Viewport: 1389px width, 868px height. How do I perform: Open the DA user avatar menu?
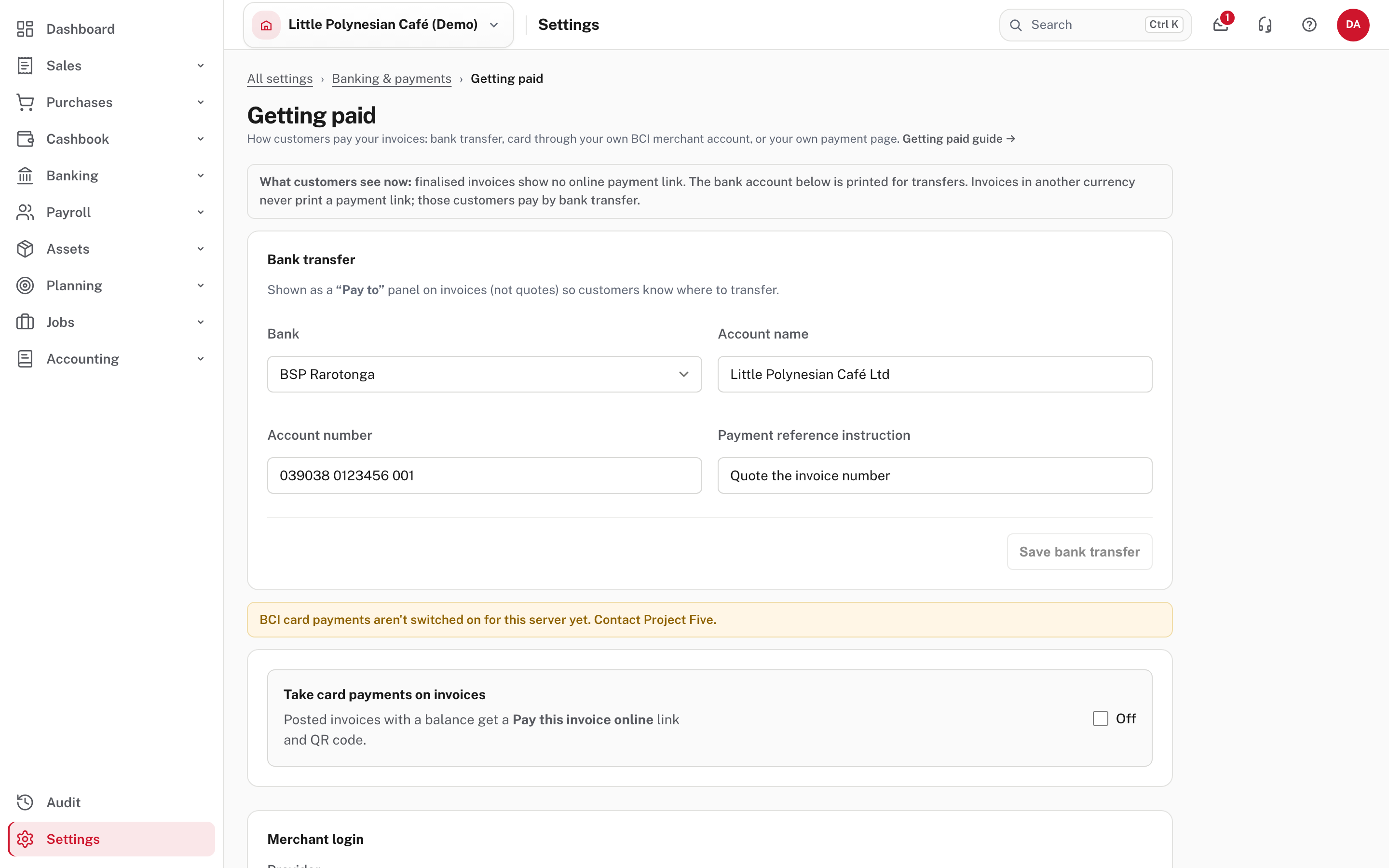1353,25
